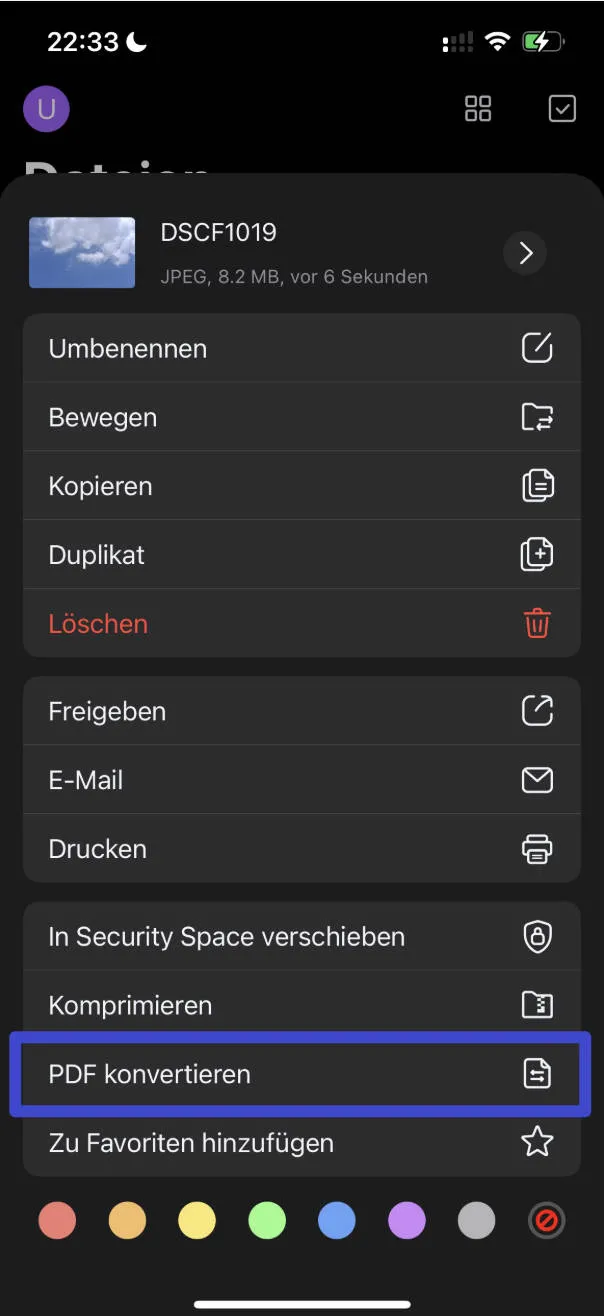Tap the selection checkbox icon top right
The image size is (604, 1316).
pos(561,108)
